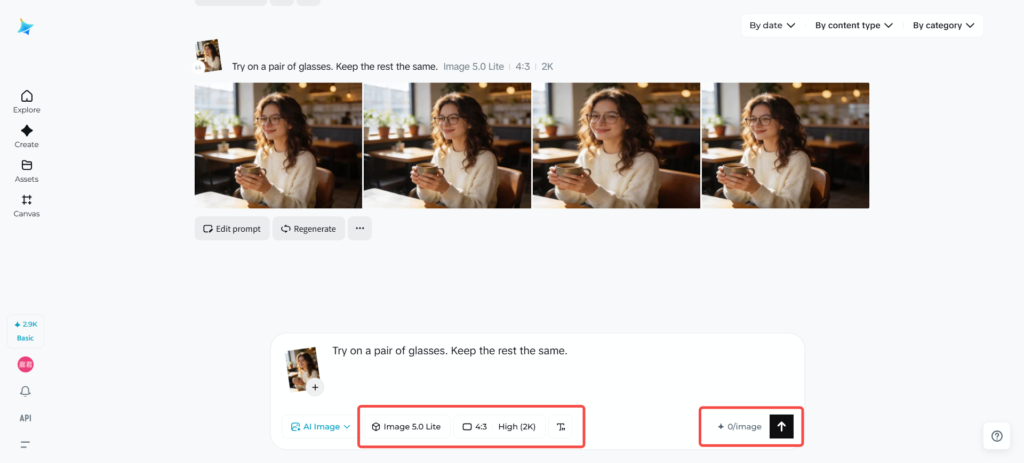Submit prompt with the up arrow button

pyautogui.click(x=781, y=426)
